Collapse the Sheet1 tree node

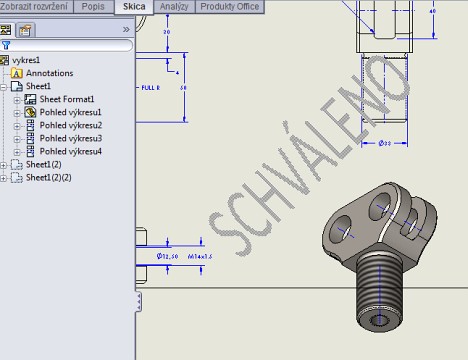point(3,87)
